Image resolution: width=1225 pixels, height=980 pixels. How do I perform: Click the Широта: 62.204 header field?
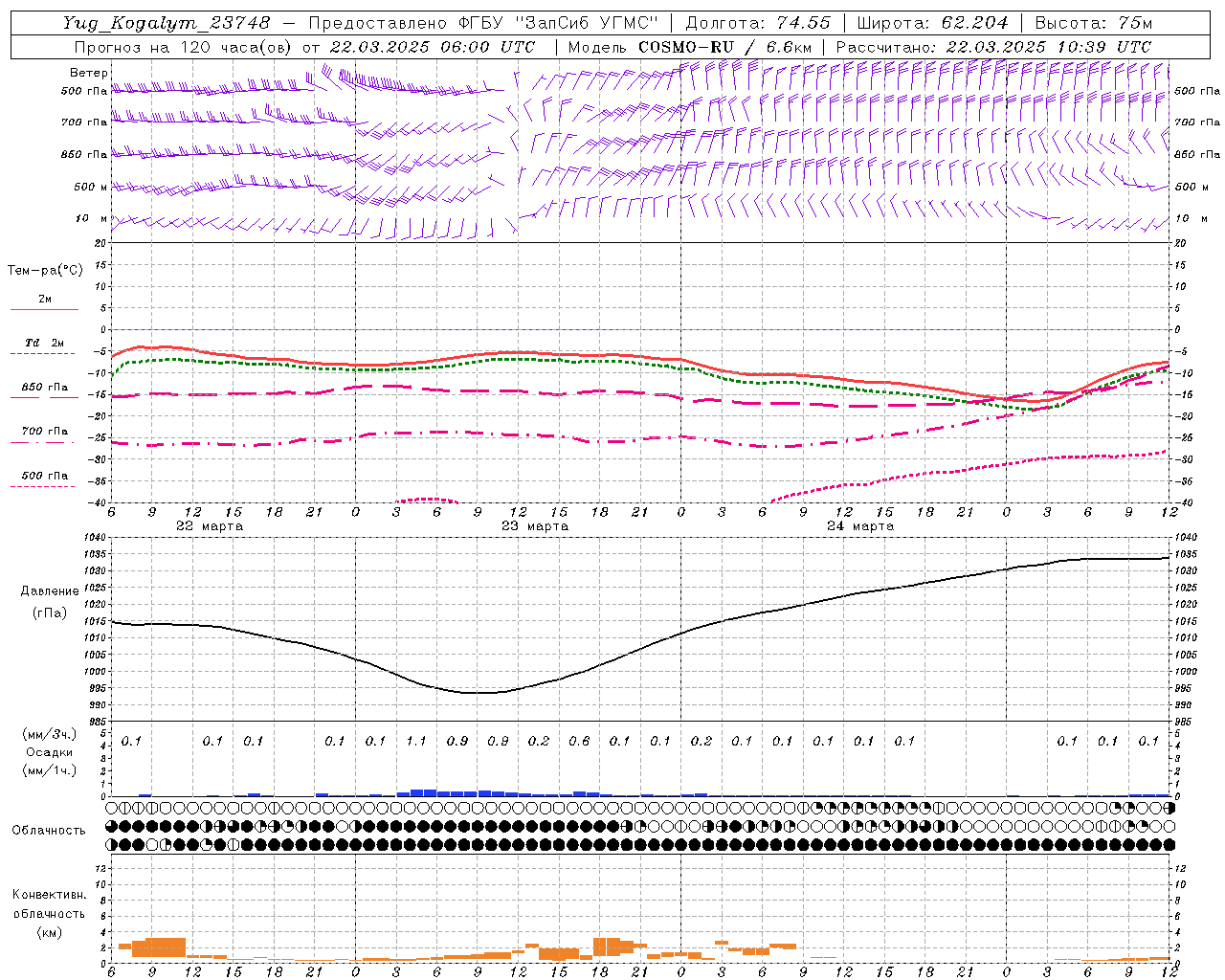click(932, 23)
